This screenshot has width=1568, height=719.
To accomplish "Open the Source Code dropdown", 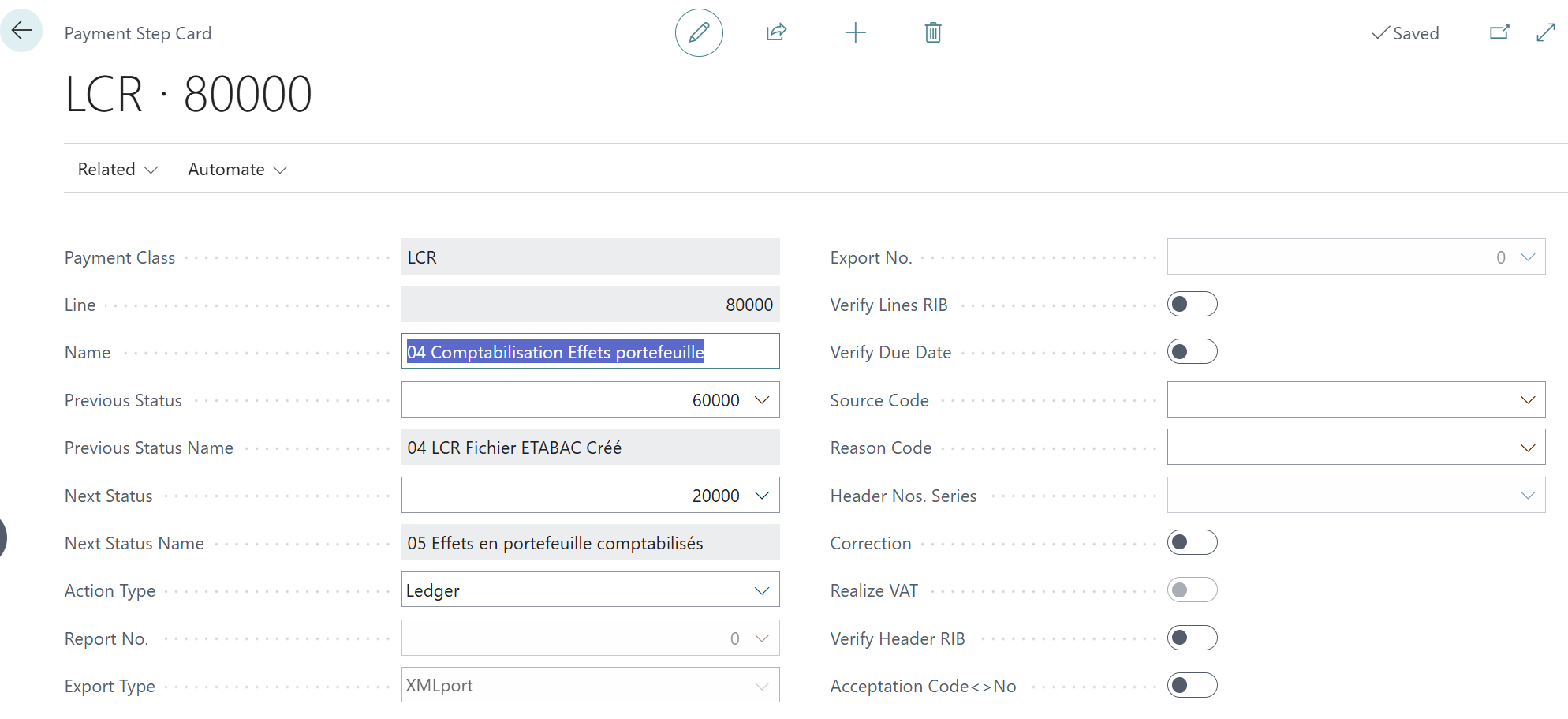I will click(1529, 399).
